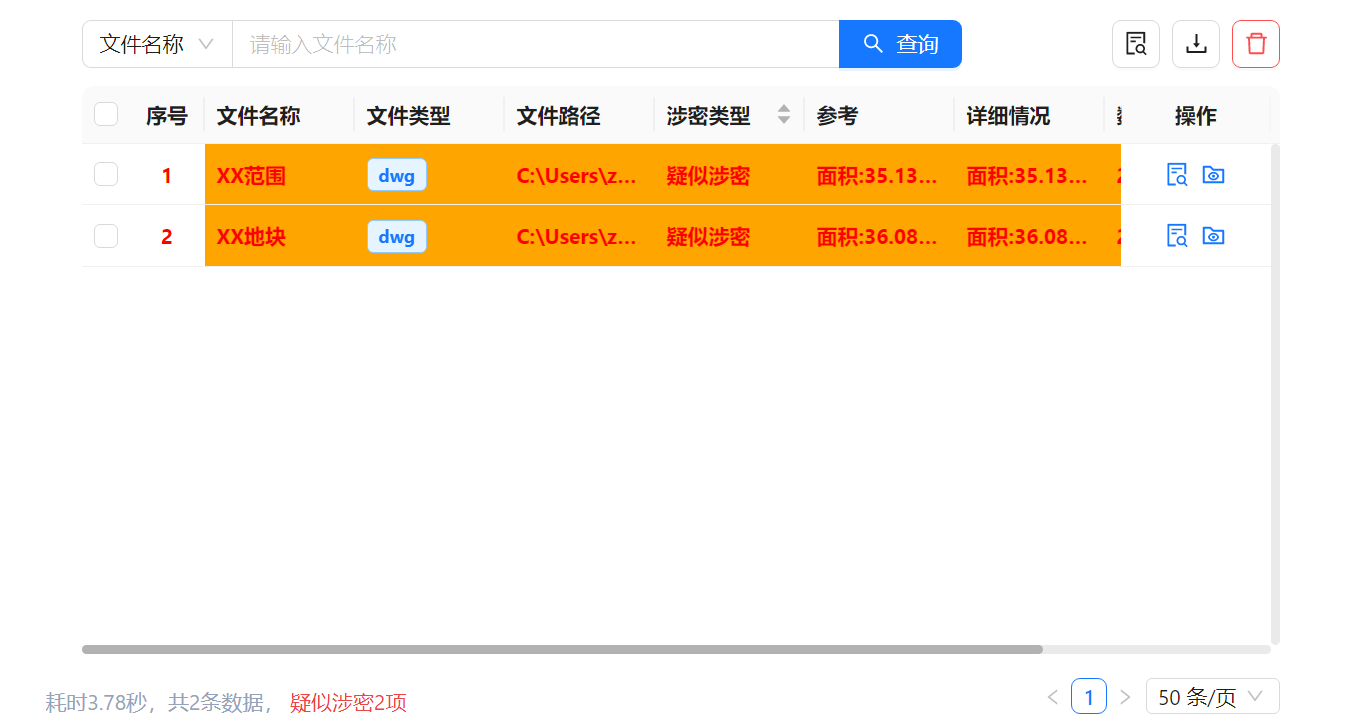This screenshot has width=1365, height=727.
Task: Toggle the select-all checkbox in table header
Action: pos(106,114)
